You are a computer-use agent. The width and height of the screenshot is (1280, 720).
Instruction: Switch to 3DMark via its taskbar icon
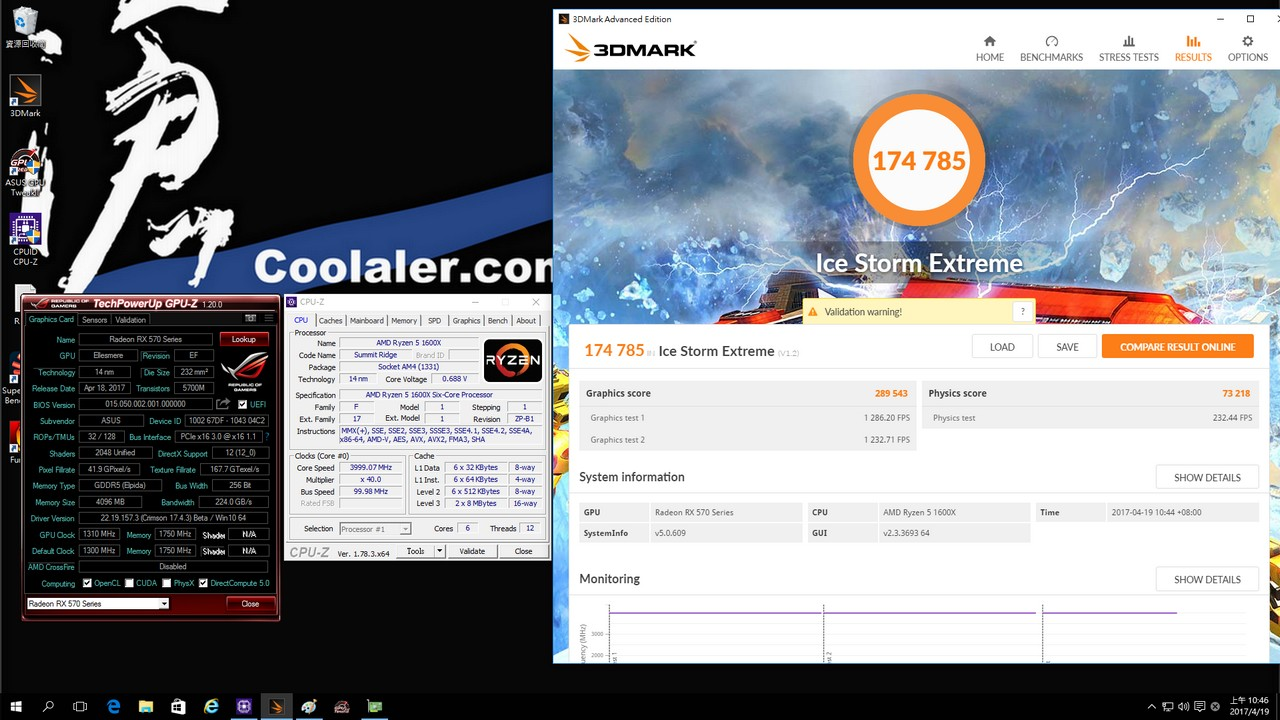click(277, 706)
